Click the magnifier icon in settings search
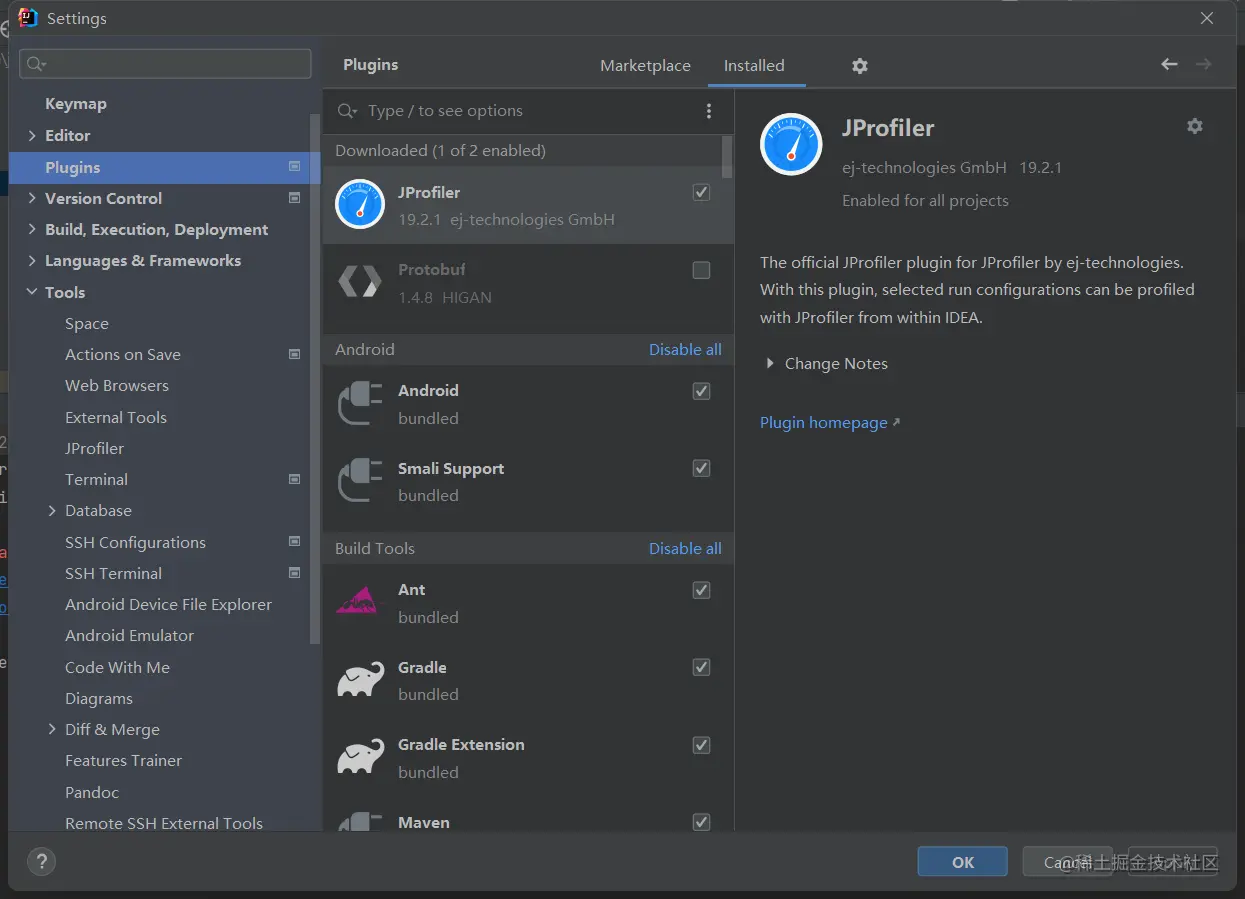 pos(36,64)
